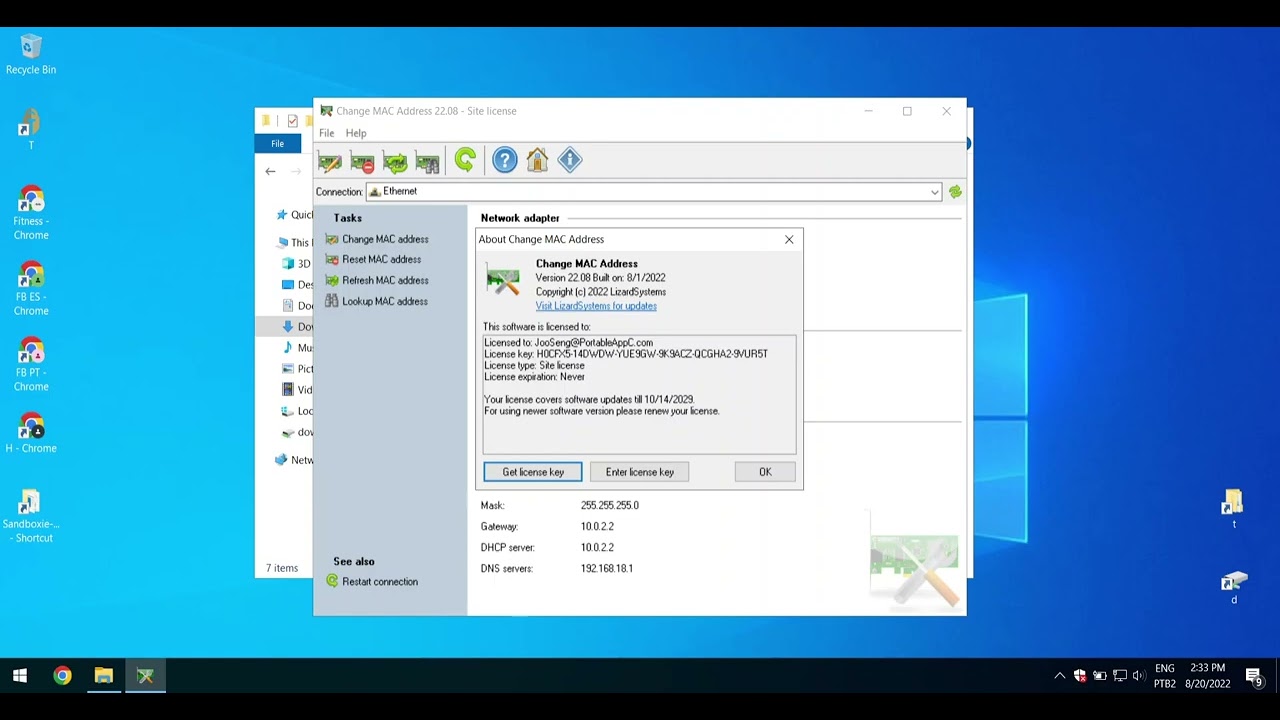Click the License key text line
The image size is (1280, 720).
click(x=626, y=354)
